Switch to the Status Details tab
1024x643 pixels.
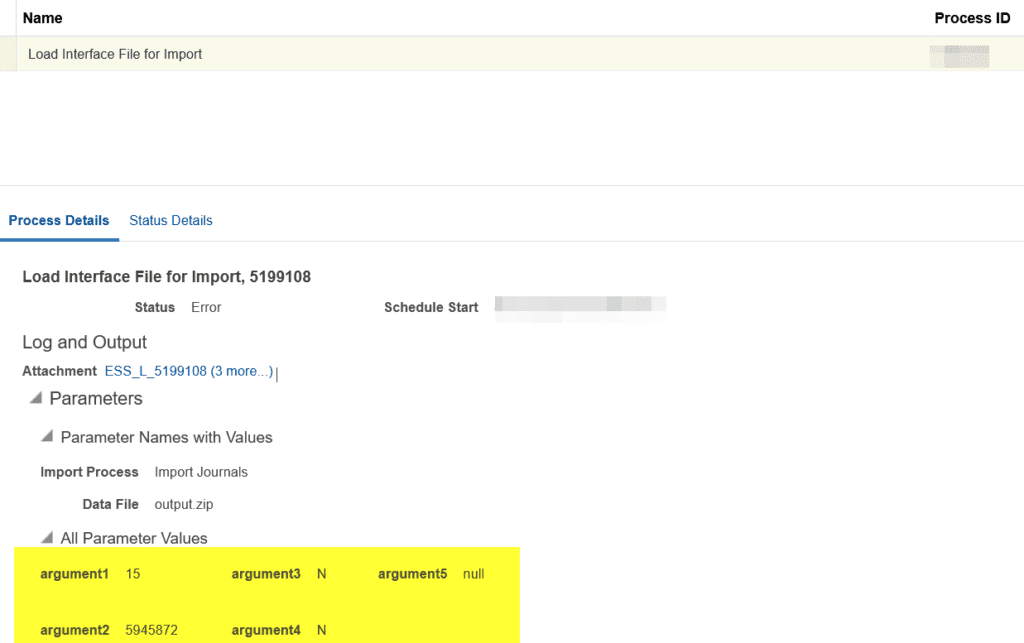[170, 221]
